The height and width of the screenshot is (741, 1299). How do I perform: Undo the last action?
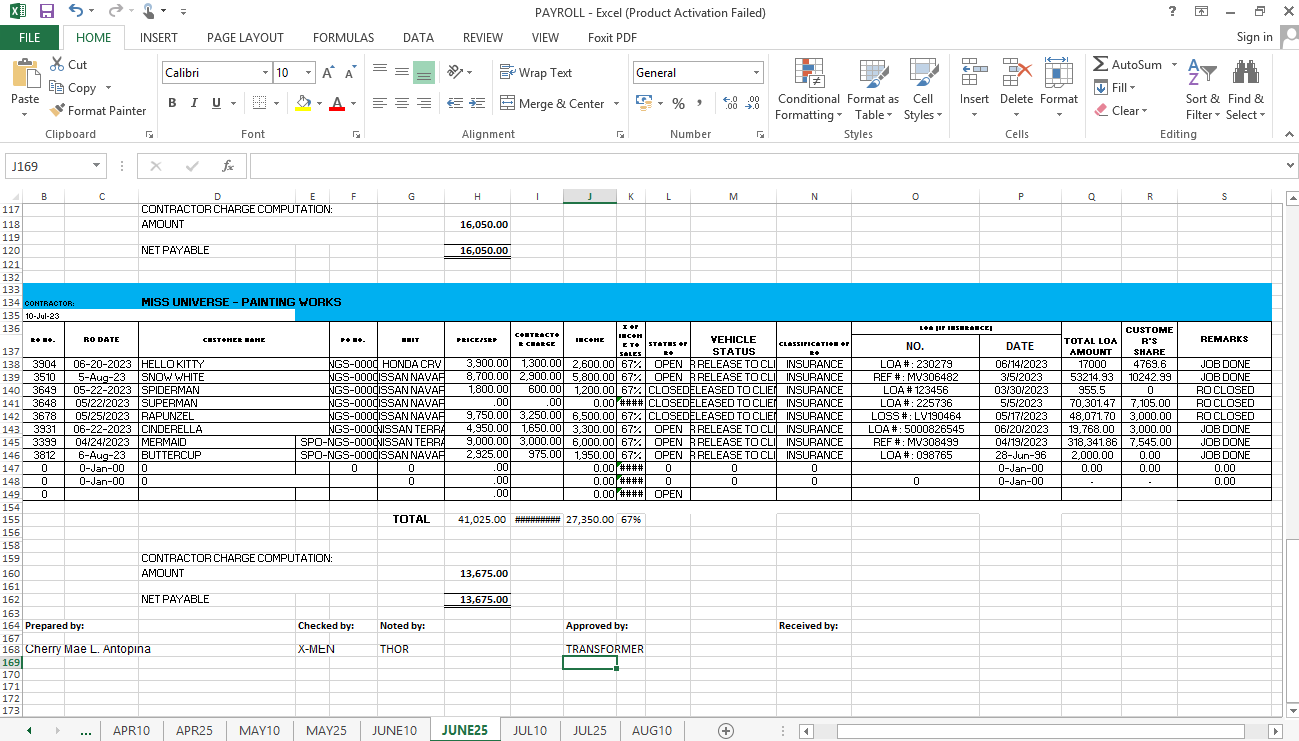pyautogui.click(x=77, y=12)
